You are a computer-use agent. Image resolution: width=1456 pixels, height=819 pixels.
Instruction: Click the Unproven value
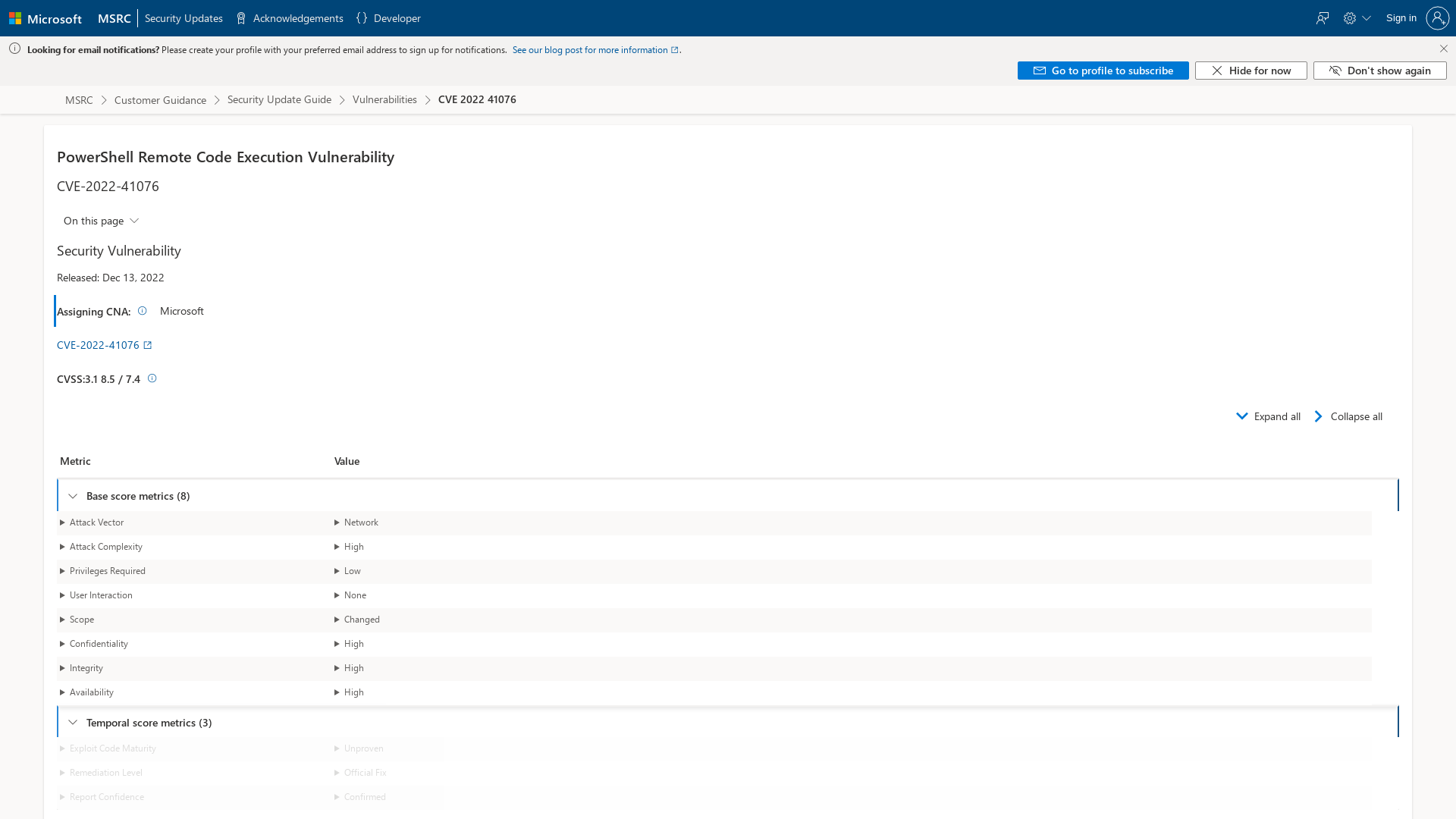coord(363,748)
